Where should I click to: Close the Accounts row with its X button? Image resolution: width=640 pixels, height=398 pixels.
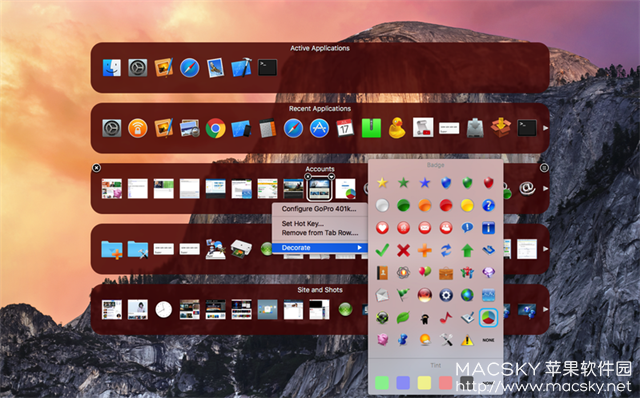click(96, 168)
